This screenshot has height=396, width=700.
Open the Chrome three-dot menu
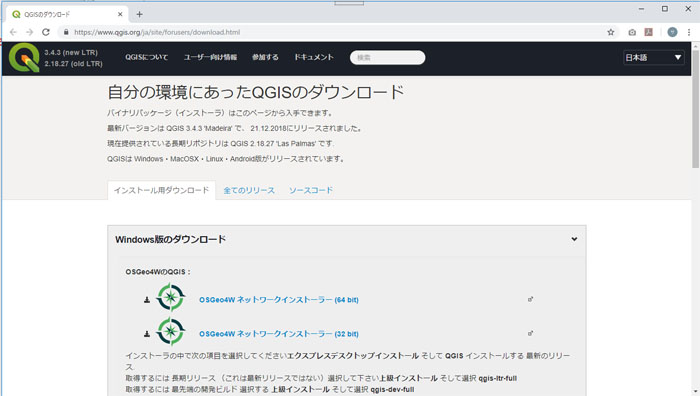tap(689, 32)
